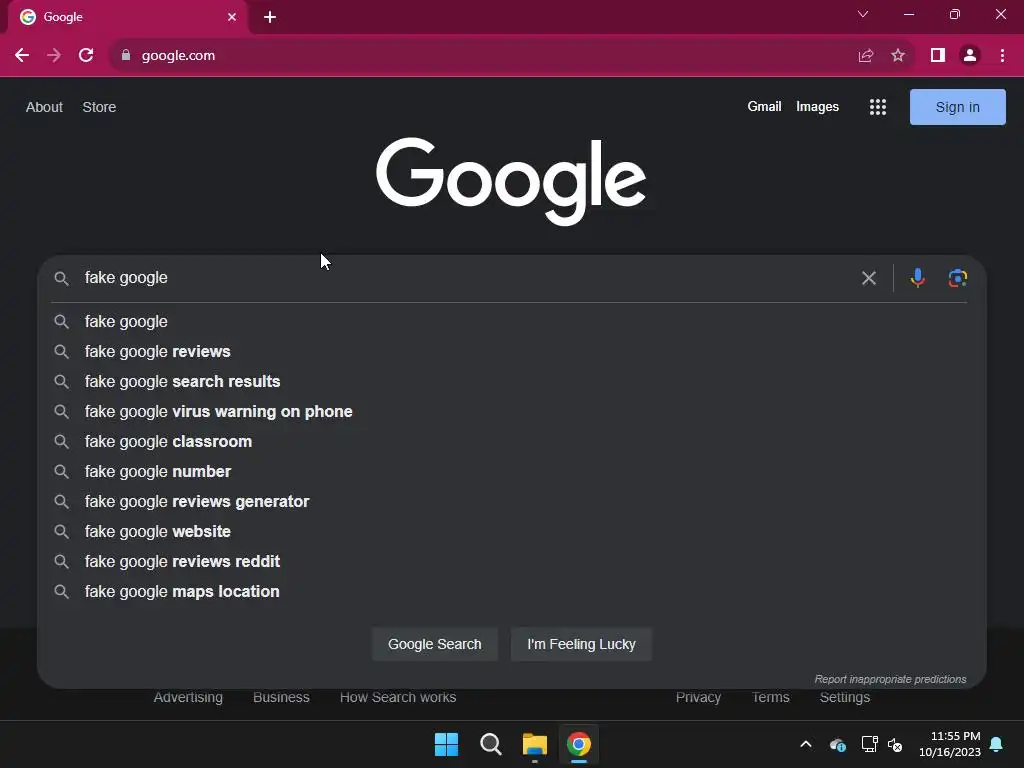Image resolution: width=1024 pixels, height=768 pixels.
Task: Search by image with Google Lens
Action: (x=957, y=278)
